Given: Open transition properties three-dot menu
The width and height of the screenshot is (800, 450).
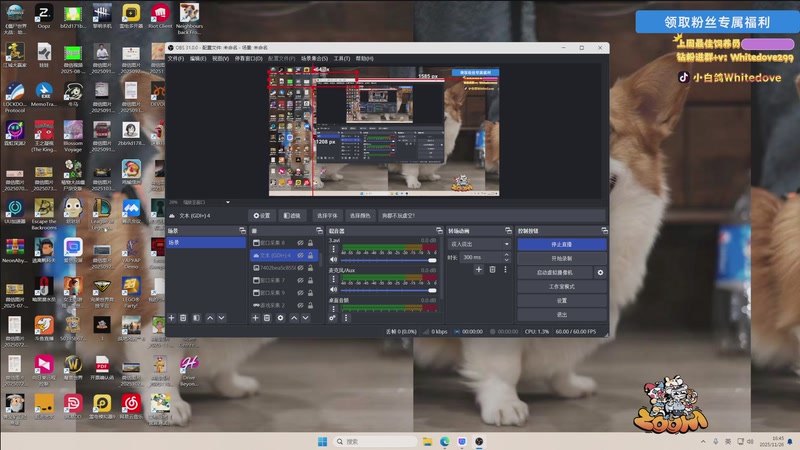Looking at the screenshot, I should (x=505, y=269).
